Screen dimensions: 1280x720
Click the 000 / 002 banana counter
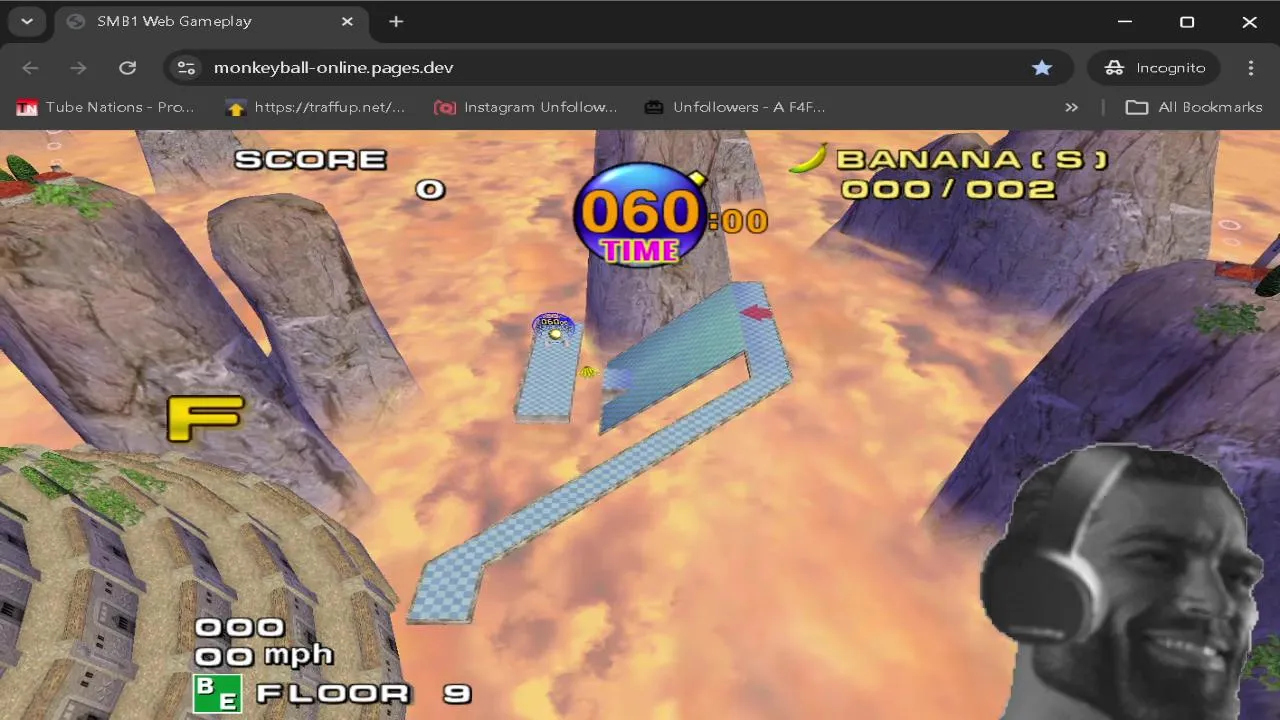pos(948,189)
